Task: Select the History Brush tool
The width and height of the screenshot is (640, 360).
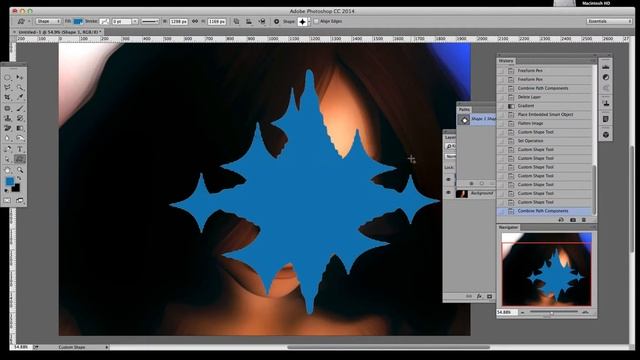Action: (x=20, y=118)
